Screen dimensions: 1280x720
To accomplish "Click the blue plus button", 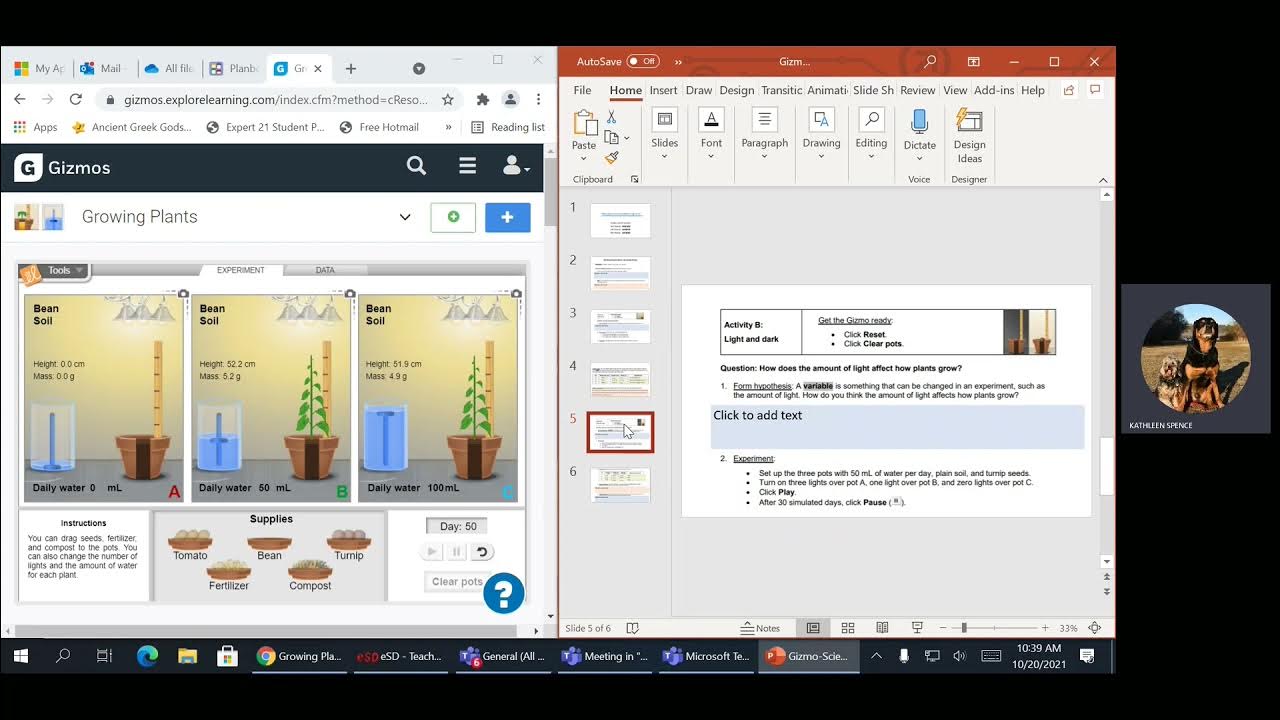I will click(508, 217).
